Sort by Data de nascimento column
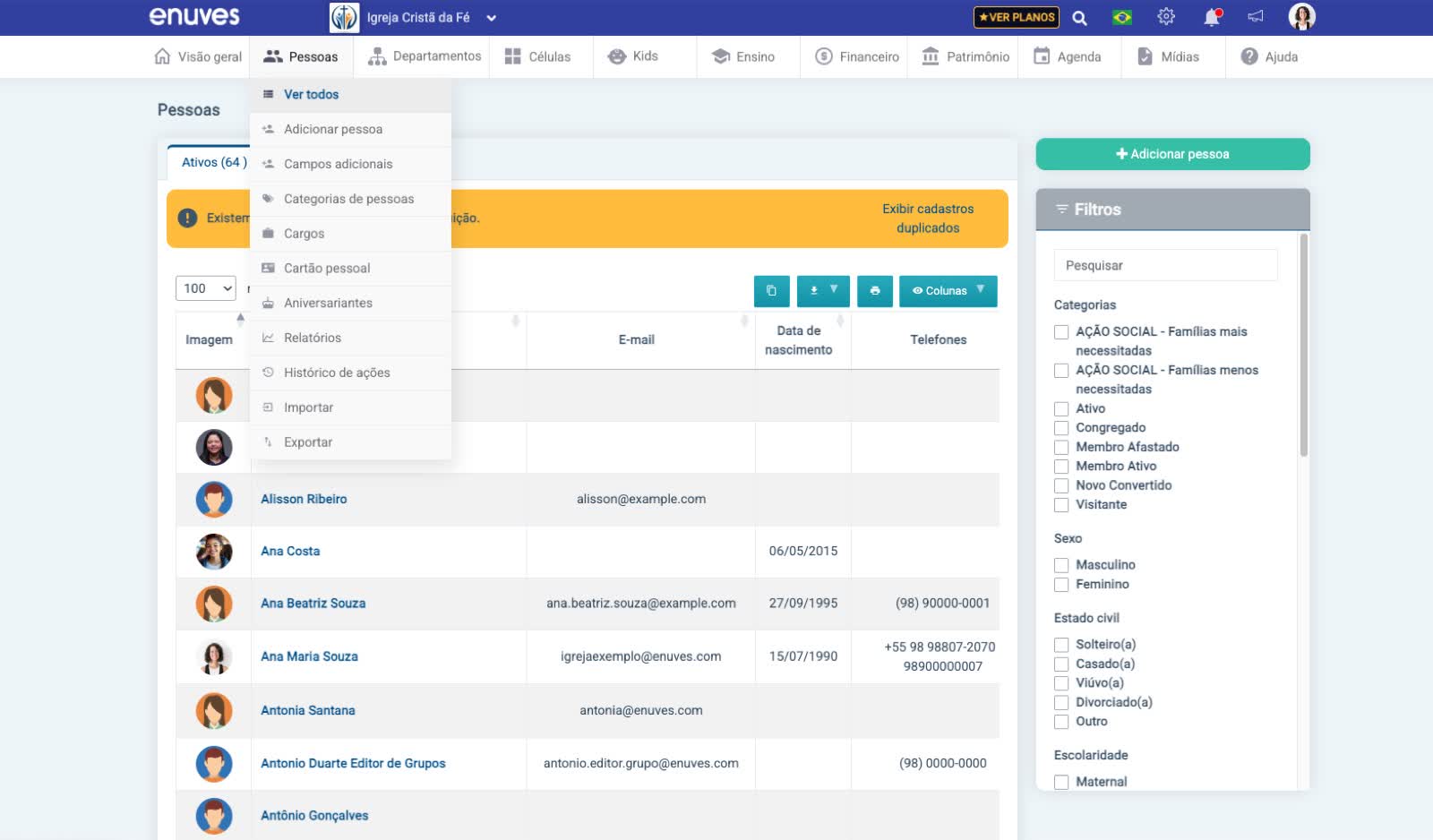 (802, 340)
